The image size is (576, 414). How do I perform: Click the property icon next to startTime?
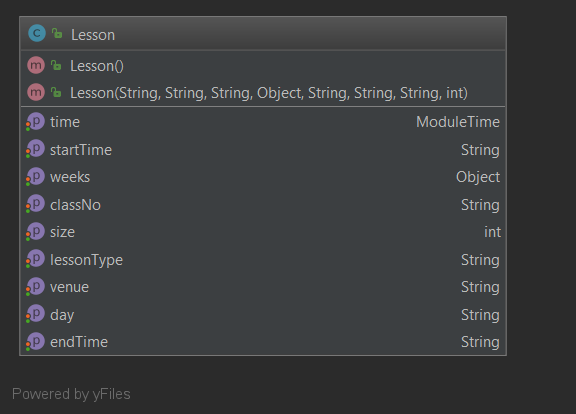(x=35, y=149)
